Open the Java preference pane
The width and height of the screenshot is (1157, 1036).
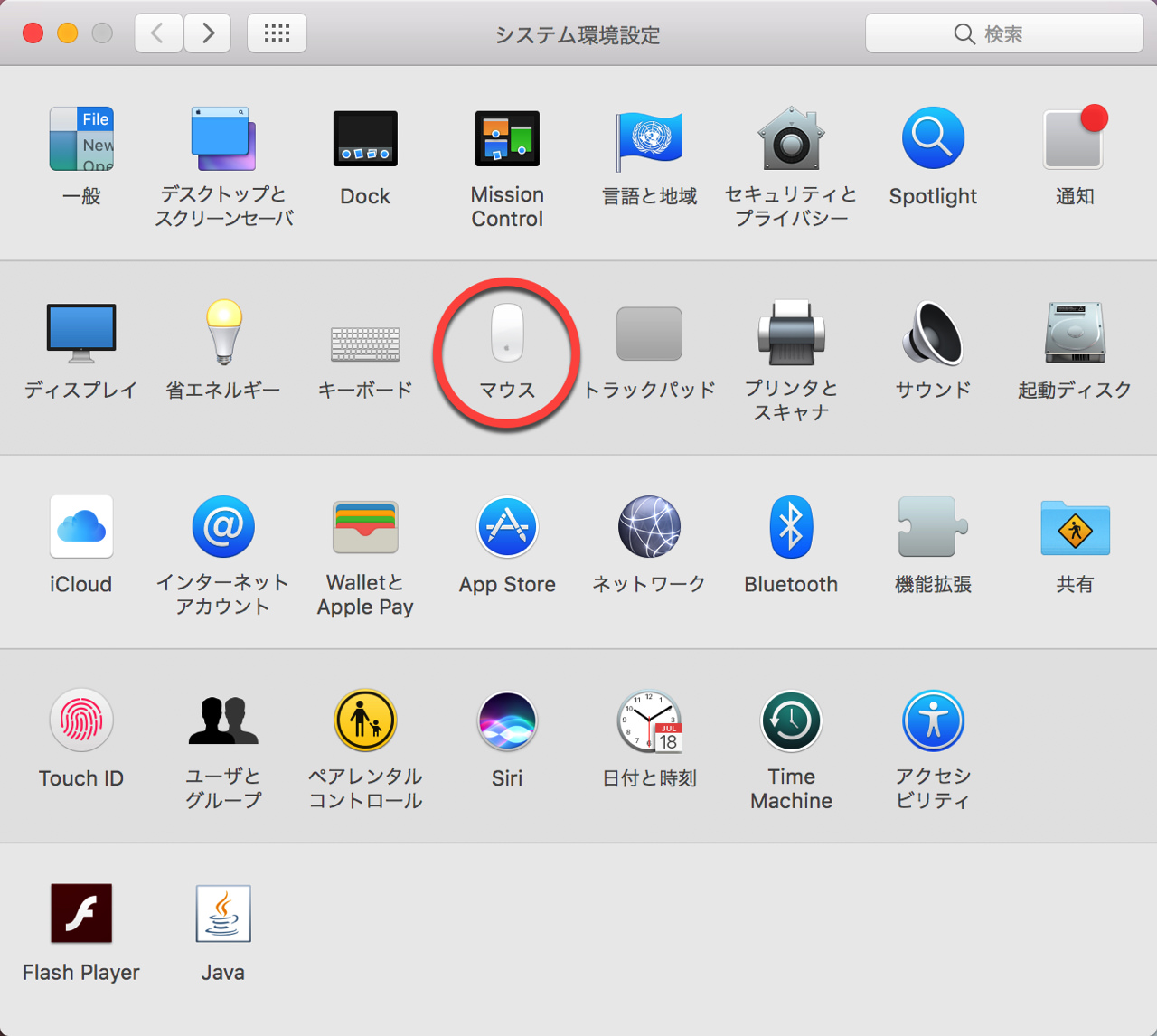point(223,914)
